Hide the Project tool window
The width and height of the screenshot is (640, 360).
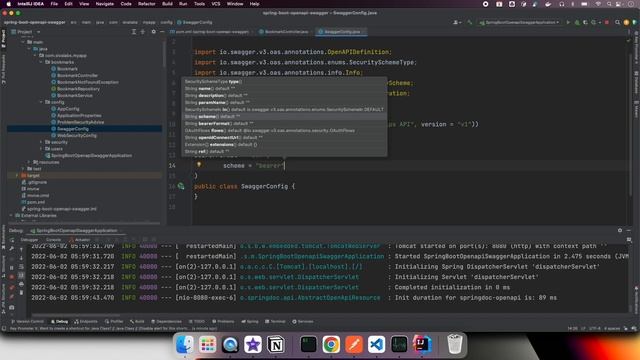pos(162,31)
